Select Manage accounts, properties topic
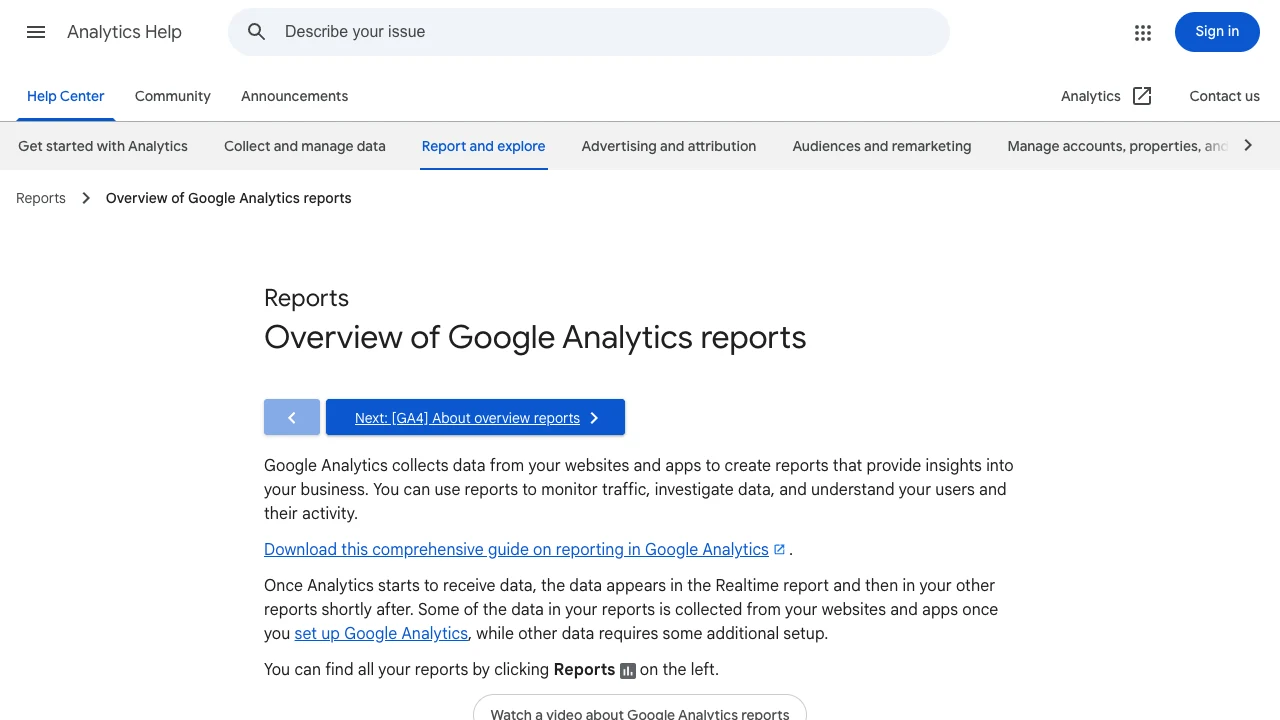1280x720 pixels. click(x=1117, y=146)
